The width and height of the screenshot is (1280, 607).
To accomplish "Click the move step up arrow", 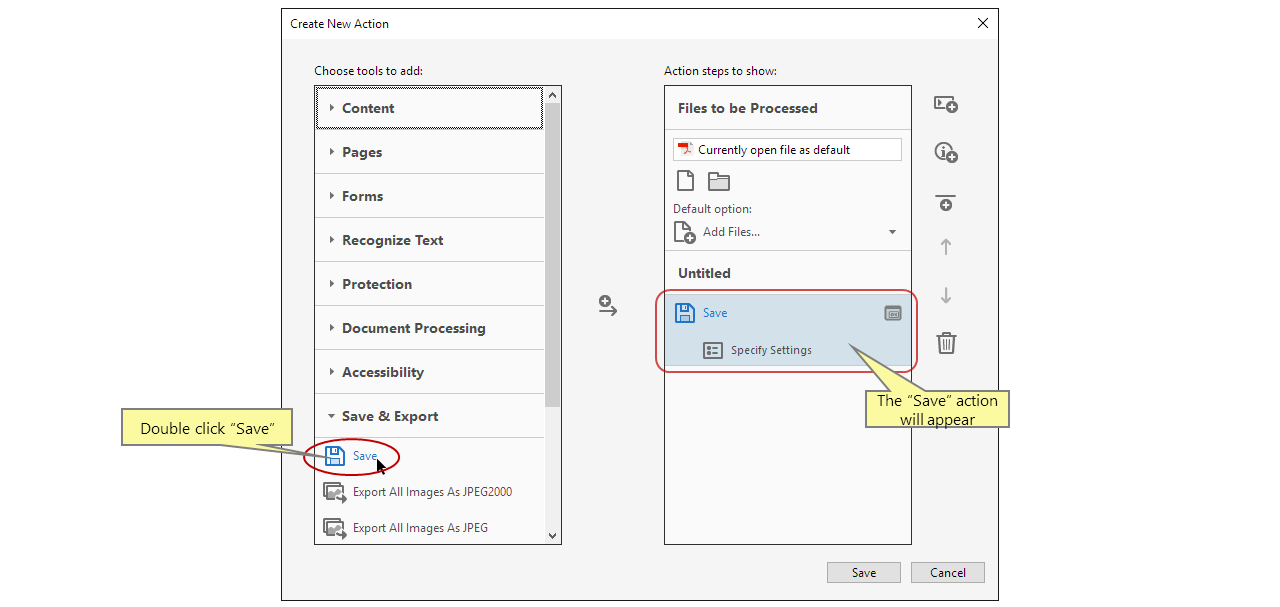I will click(945, 246).
